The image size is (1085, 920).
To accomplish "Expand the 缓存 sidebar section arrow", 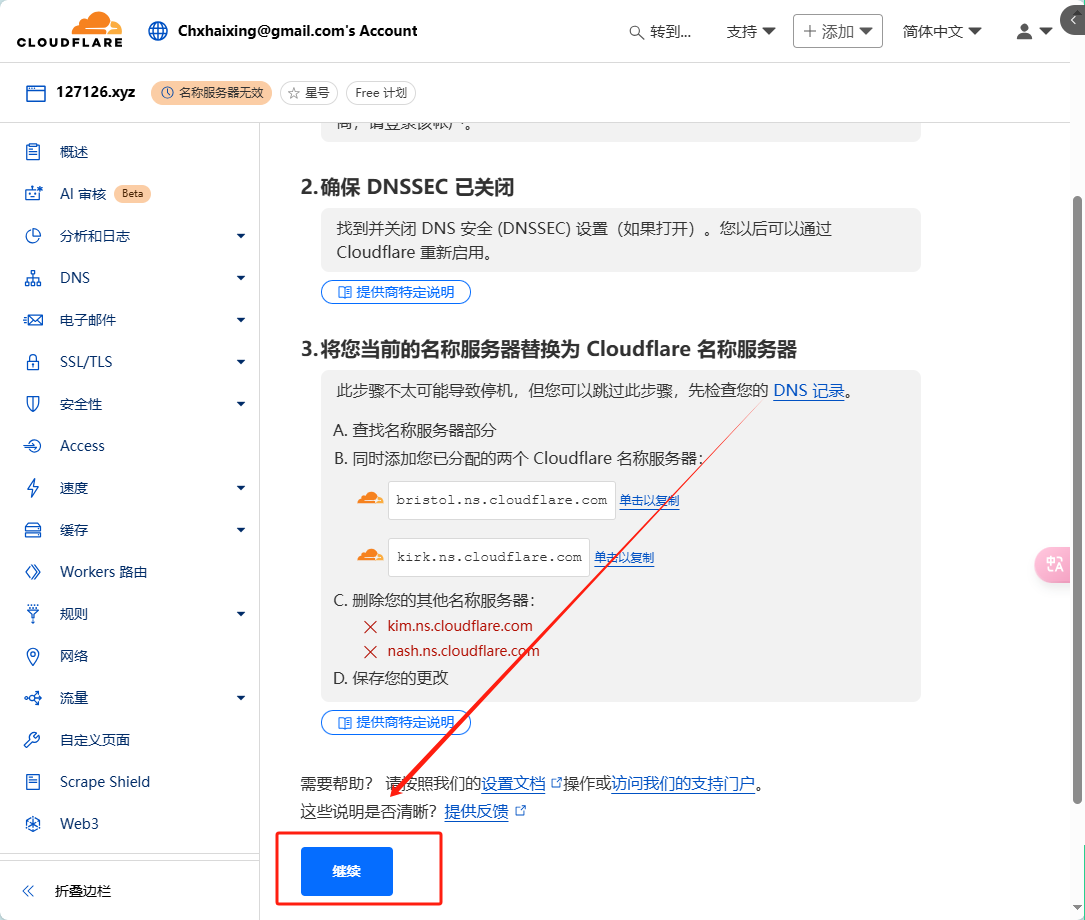I will [x=241, y=530].
